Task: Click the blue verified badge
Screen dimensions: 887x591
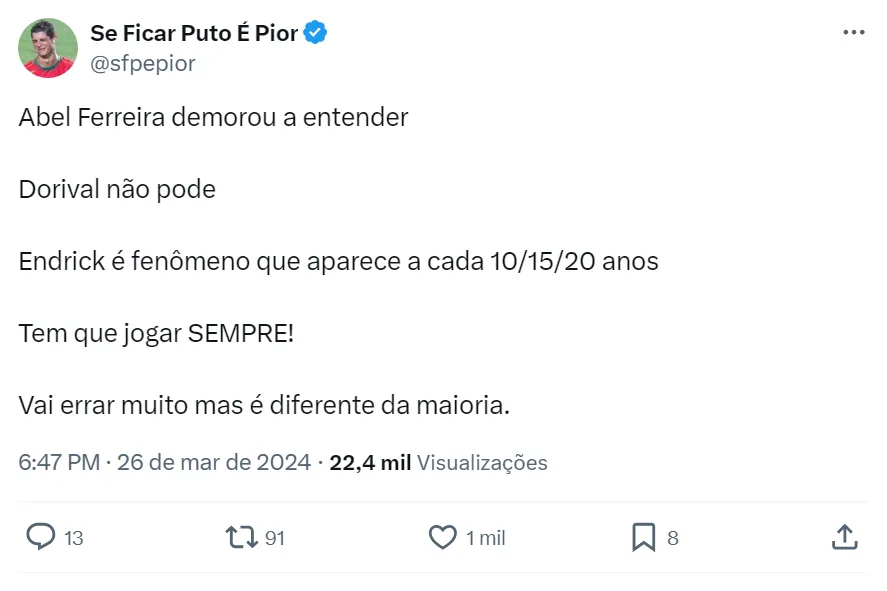Action: (x=315, y=33)
